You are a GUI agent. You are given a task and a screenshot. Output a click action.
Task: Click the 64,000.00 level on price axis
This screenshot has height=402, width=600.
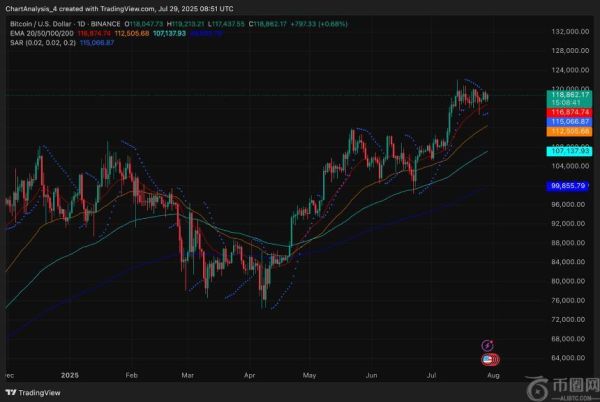(x=568, y=357)
